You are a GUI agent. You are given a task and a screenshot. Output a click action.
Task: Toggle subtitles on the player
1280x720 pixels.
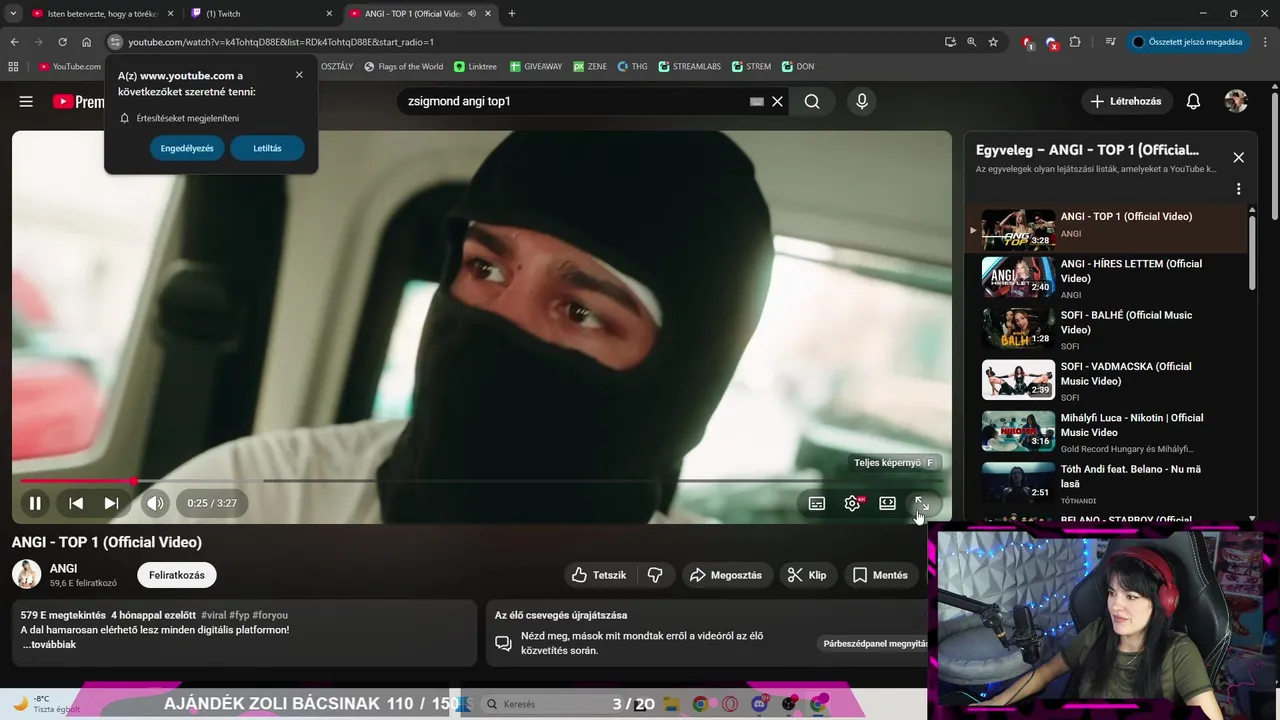[x=817, y=503]
